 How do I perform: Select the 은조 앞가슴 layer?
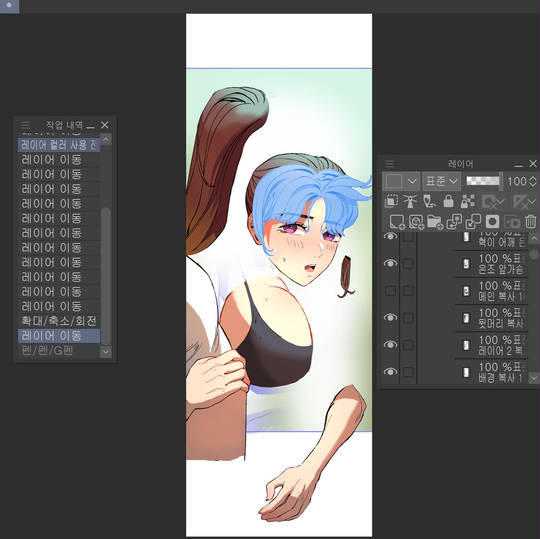click(x=490, y=263)
